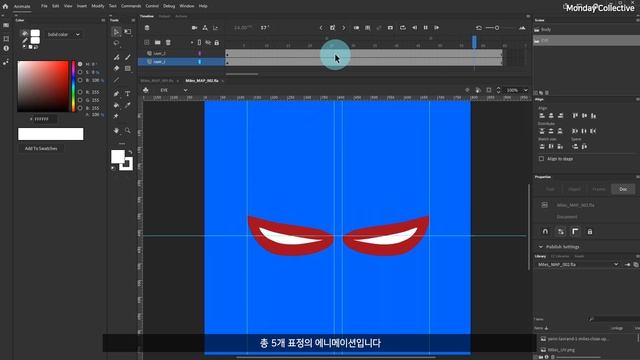
Task: Switch to the Doc properties tab
Action: (x=623, y=189)
